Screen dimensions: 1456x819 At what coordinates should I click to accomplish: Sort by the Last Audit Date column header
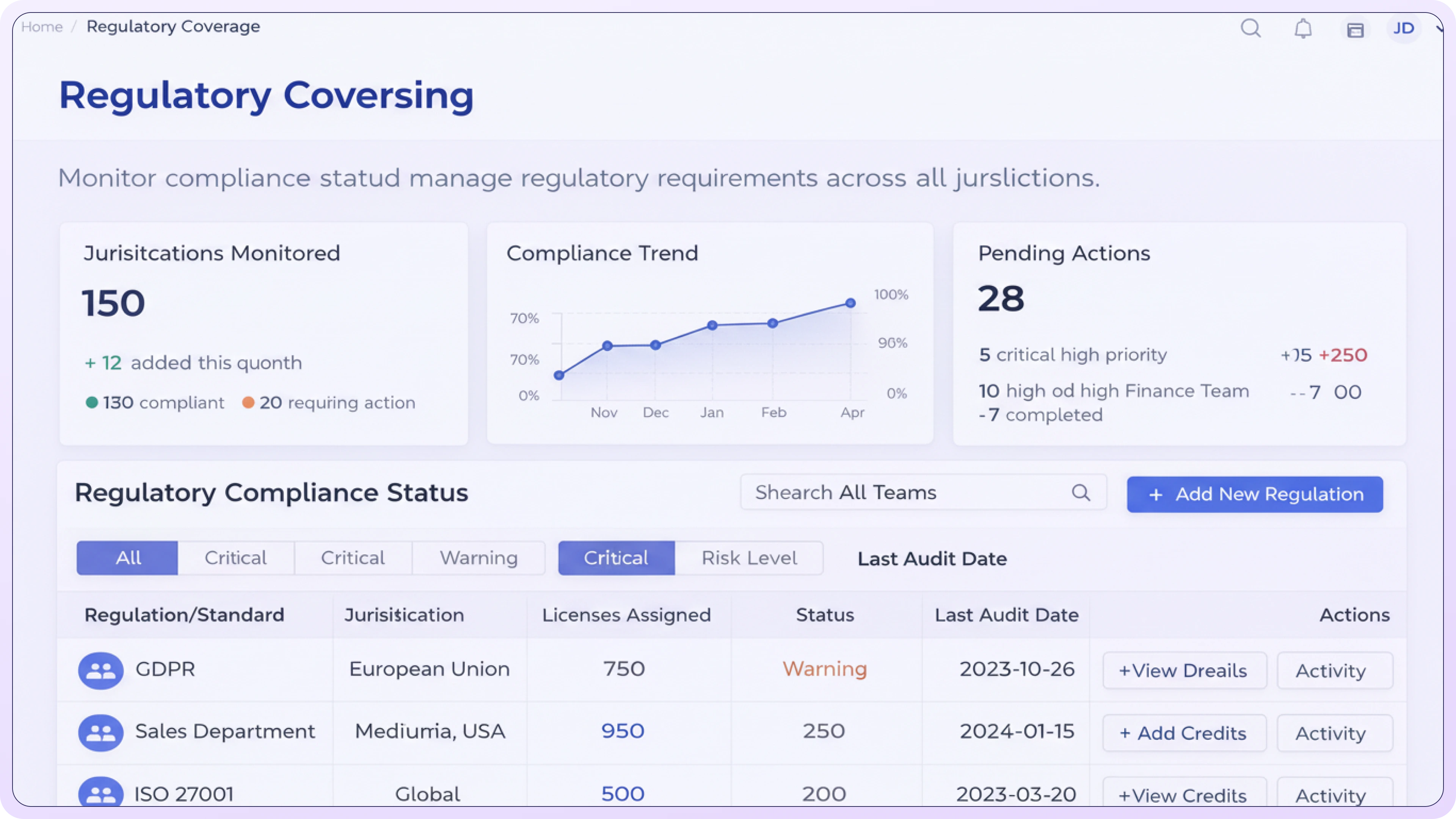(1007, 615)
